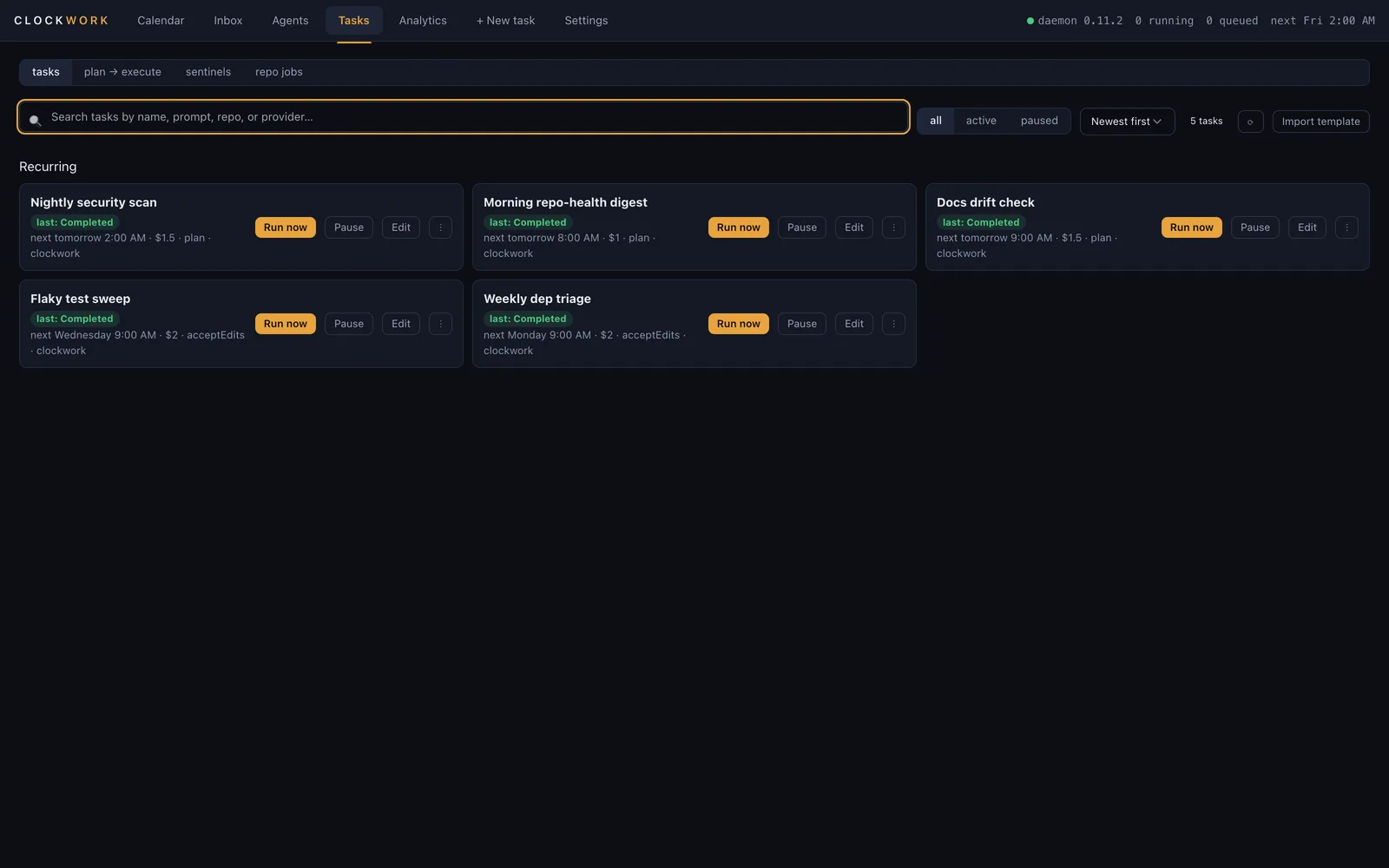Open more options for Nightly security scan

coord(440,227)
